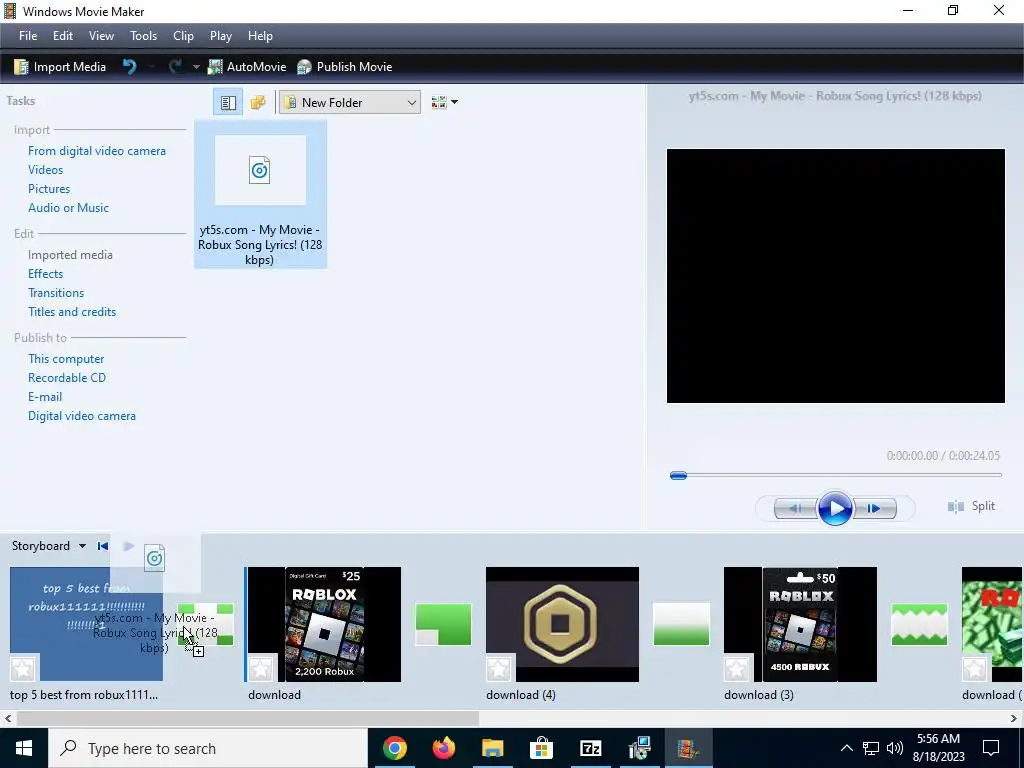This screenshot has width=1024, height=768.
Task: Click effect star on the title clip
Action: click(22, 669)
